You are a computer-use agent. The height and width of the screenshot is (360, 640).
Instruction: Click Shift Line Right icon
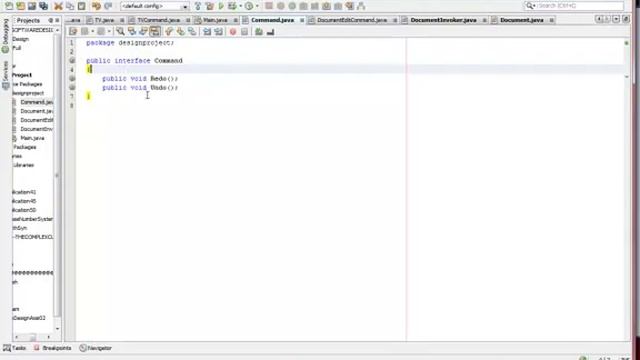(218, 32)
